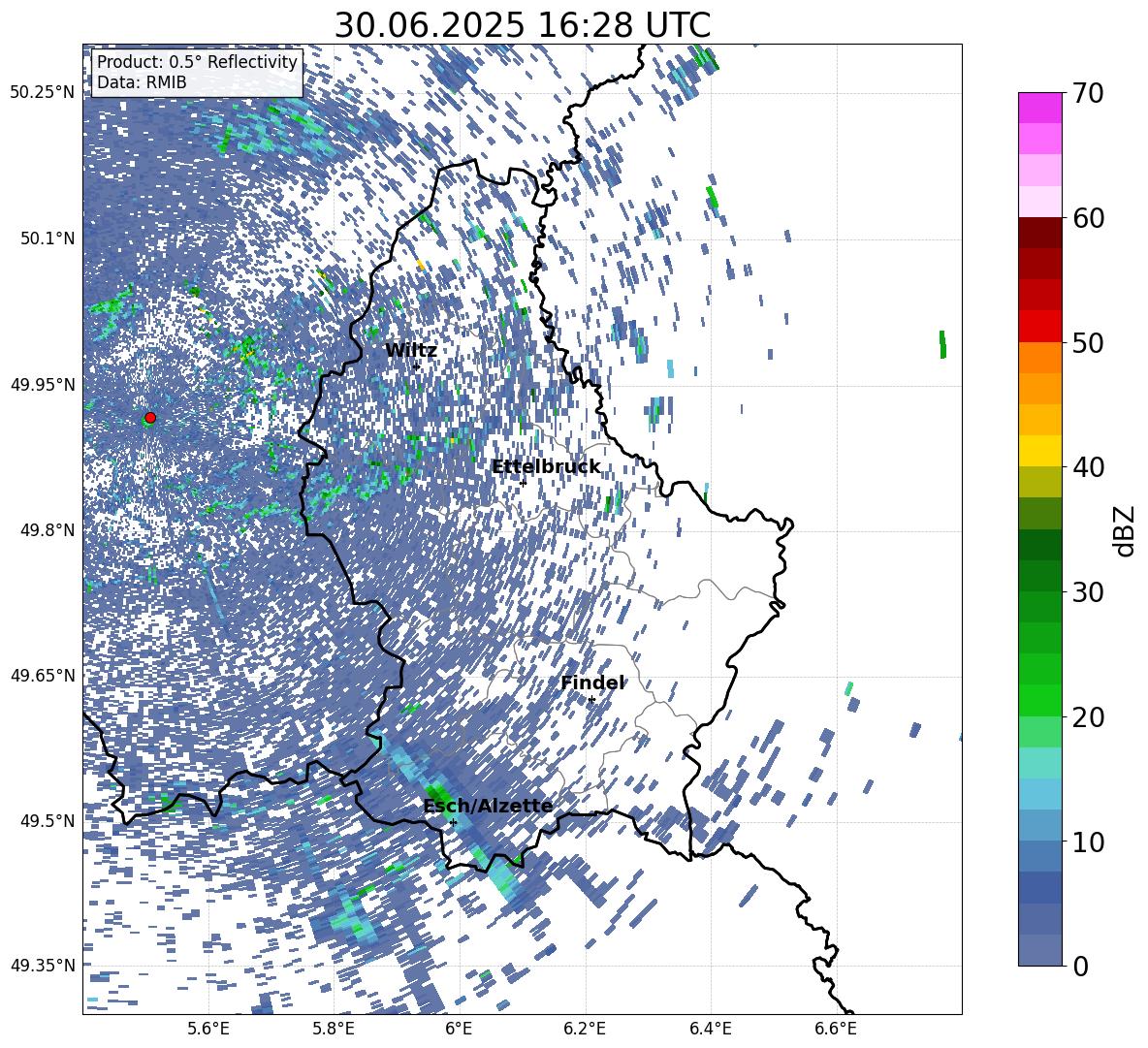Click the 50.1°N latitude label

tap(48, 238)
